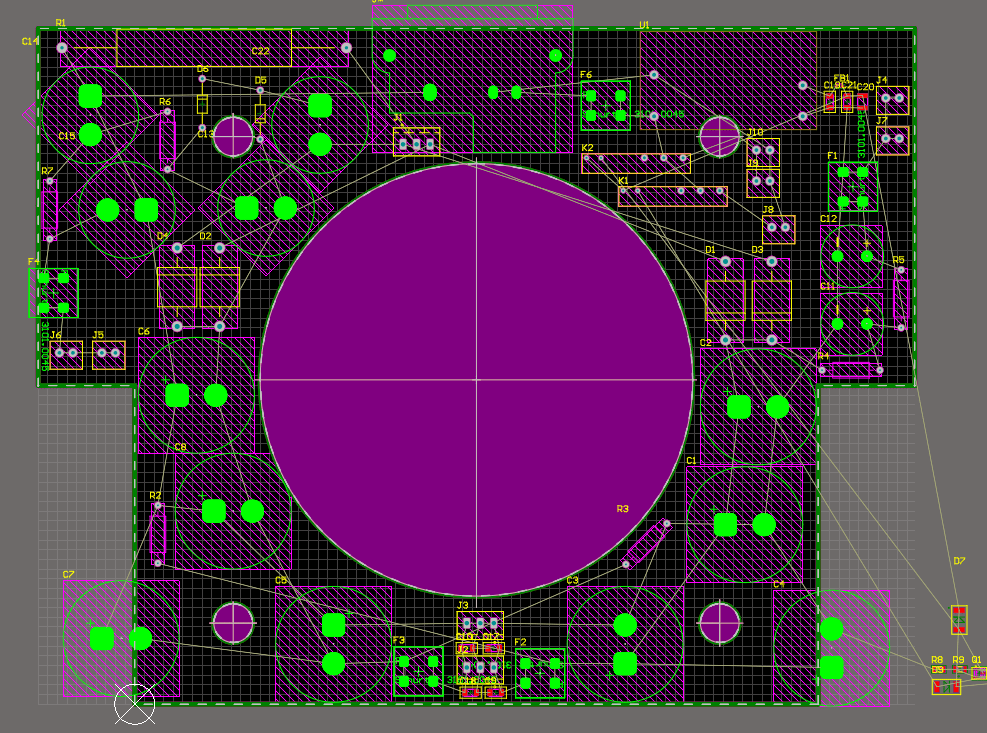Select the C3 capacitor label
987x733 pixels.
coord(572,581)
